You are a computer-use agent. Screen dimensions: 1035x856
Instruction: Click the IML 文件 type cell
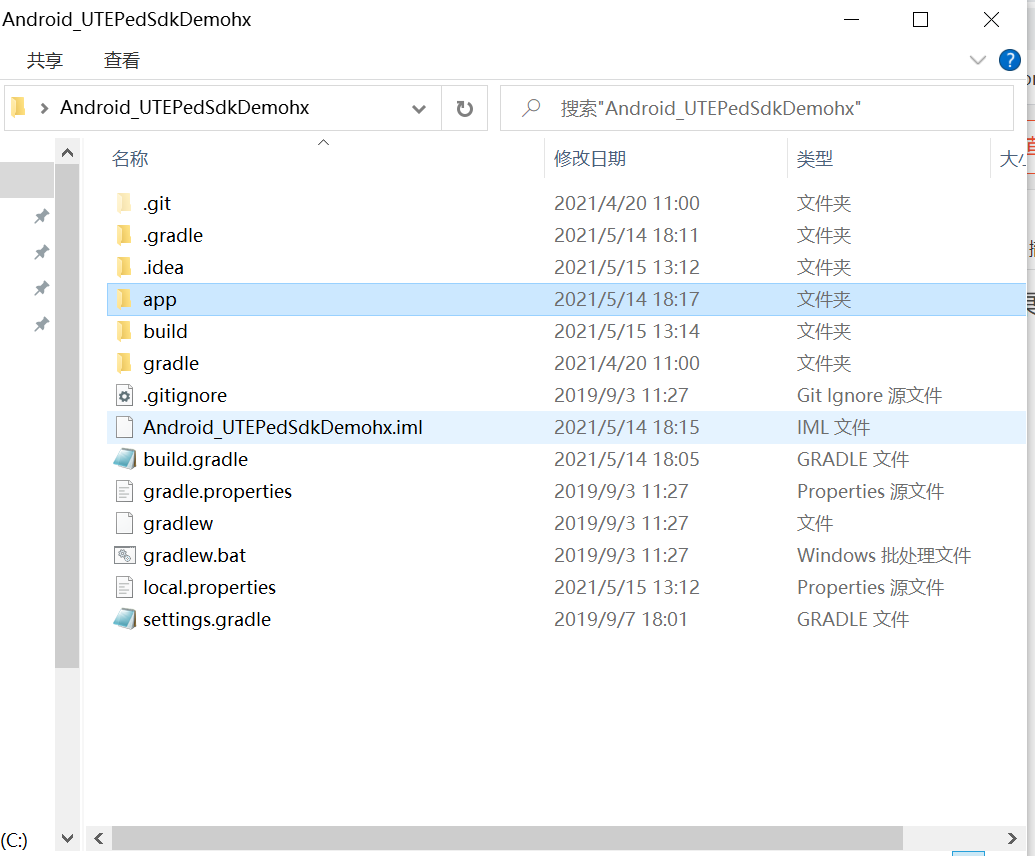(x=833, y=428)
